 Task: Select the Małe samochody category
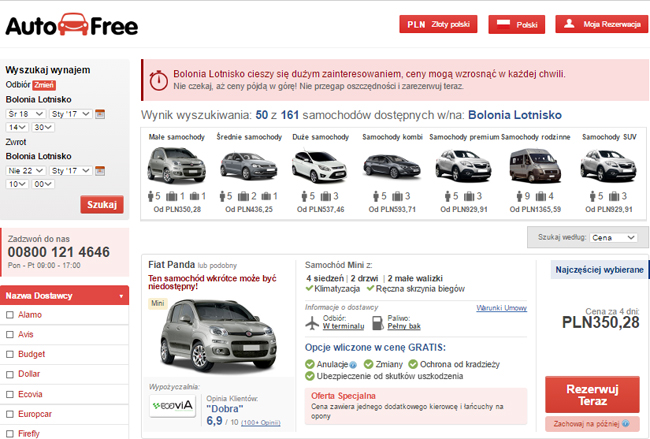(x=177, y=173)
